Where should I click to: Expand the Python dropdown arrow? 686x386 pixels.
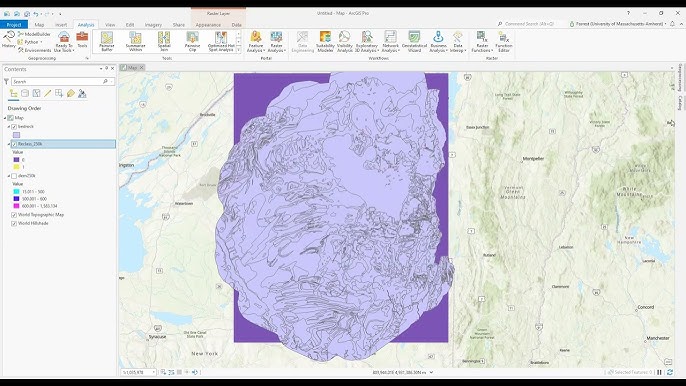(42, 42)
